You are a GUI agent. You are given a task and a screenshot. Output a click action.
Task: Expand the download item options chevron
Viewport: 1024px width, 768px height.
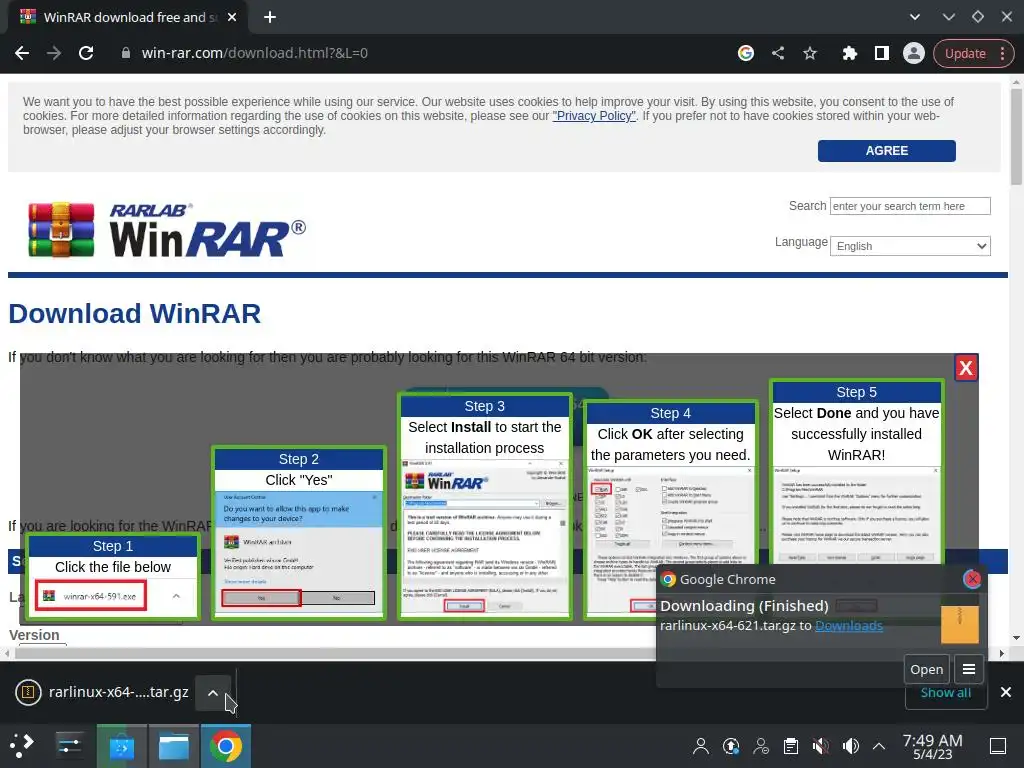(x=213, y=693)
